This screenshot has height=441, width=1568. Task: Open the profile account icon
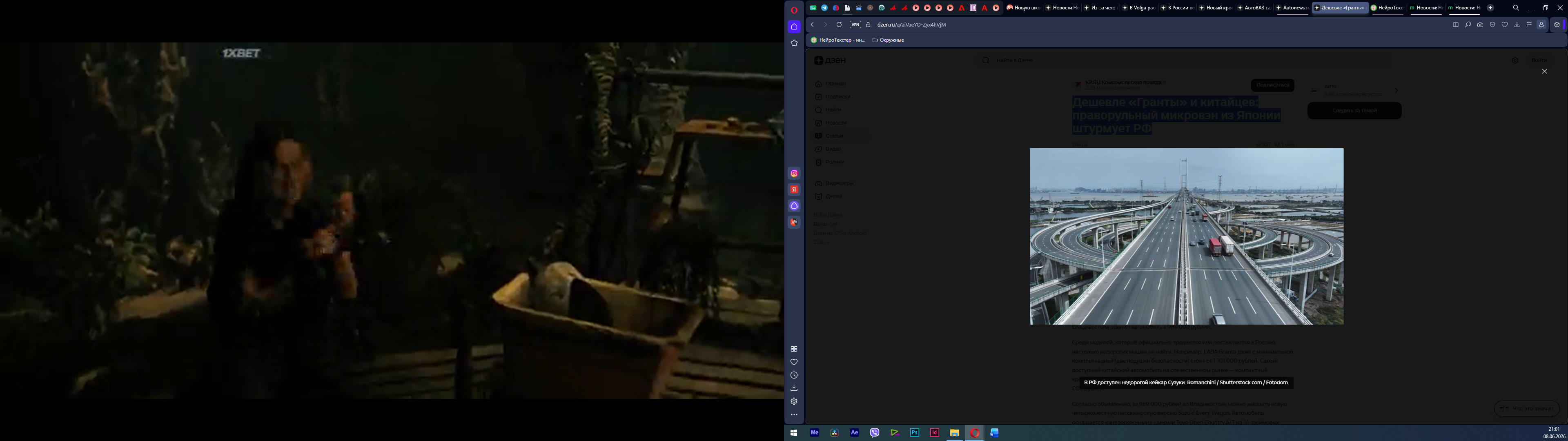coord(1541,25)
